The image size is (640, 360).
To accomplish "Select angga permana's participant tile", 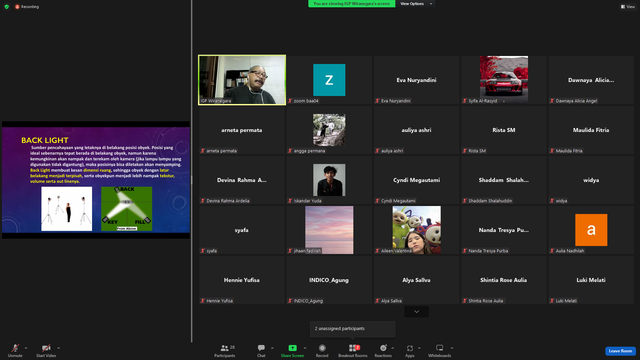I will 329,130.
